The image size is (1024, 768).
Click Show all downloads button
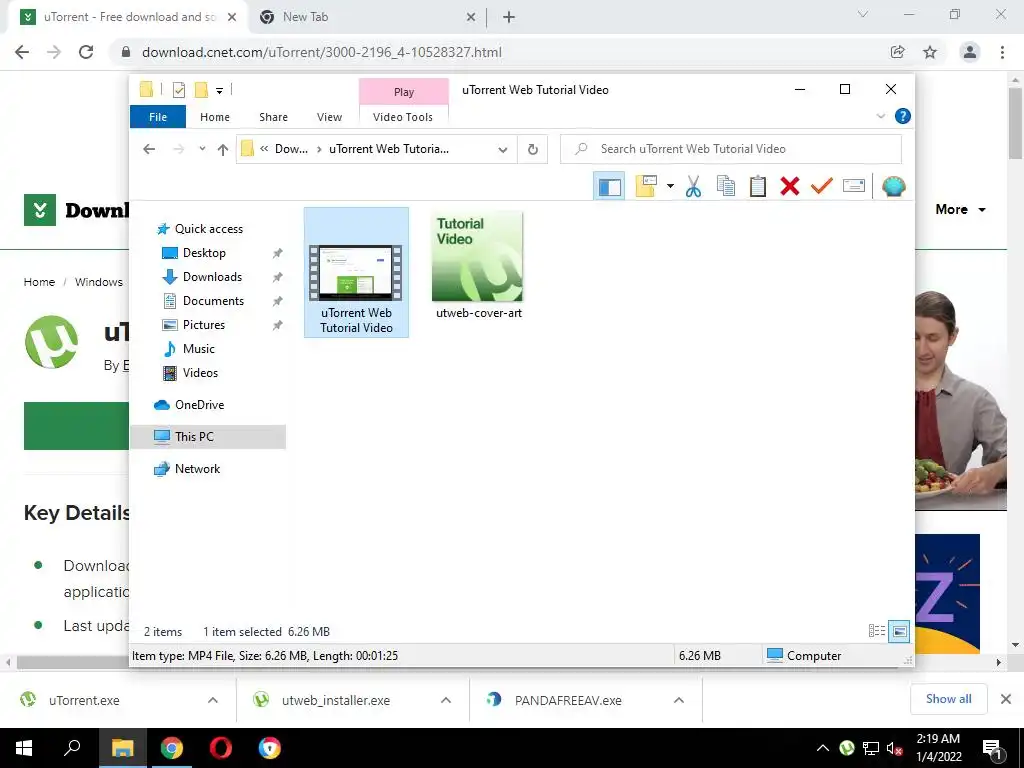click(948, 699)
